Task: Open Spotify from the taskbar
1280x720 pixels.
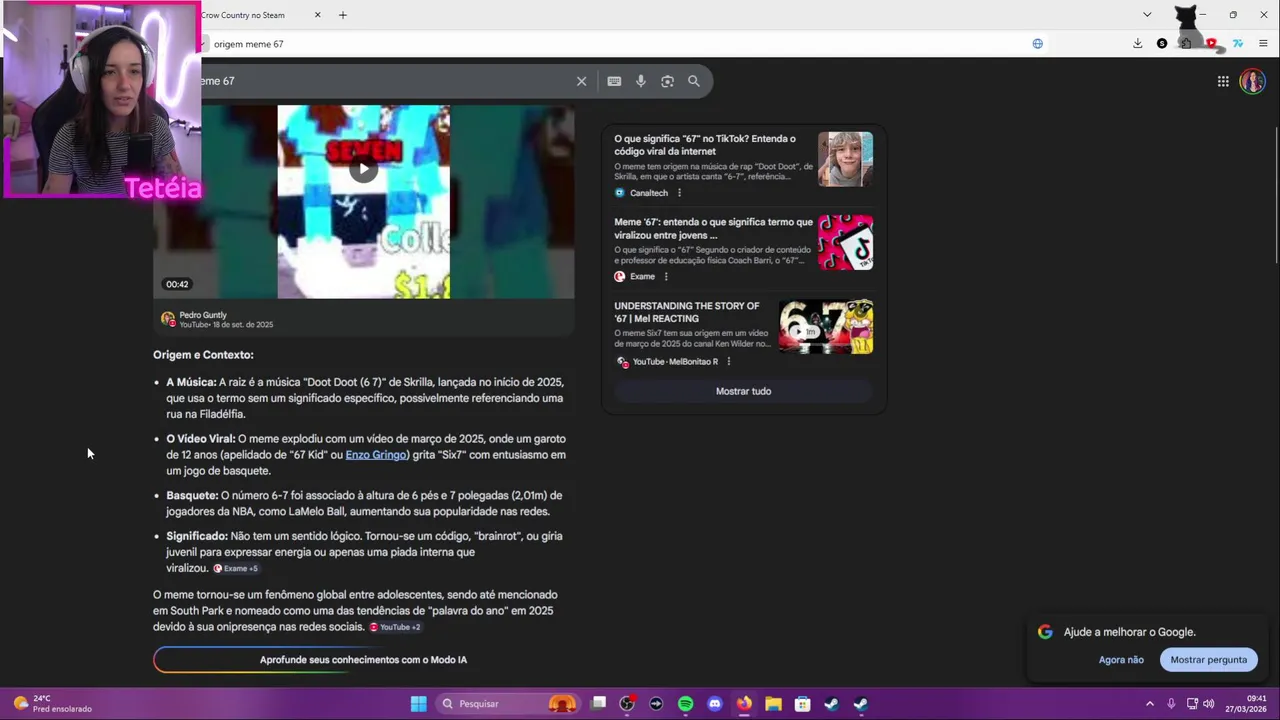Action: click(x=685, y=704)
